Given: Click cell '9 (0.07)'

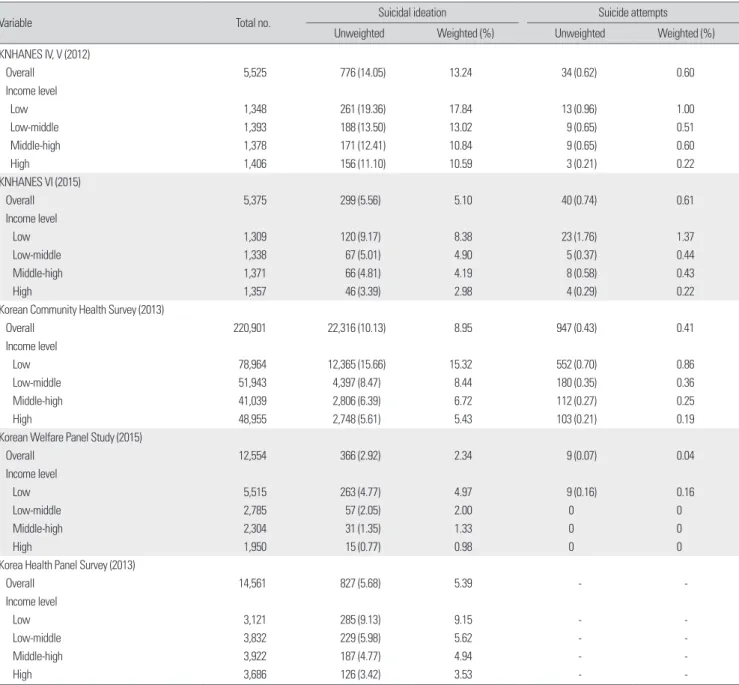Looking at the screenshot, I should coord(582,456).
